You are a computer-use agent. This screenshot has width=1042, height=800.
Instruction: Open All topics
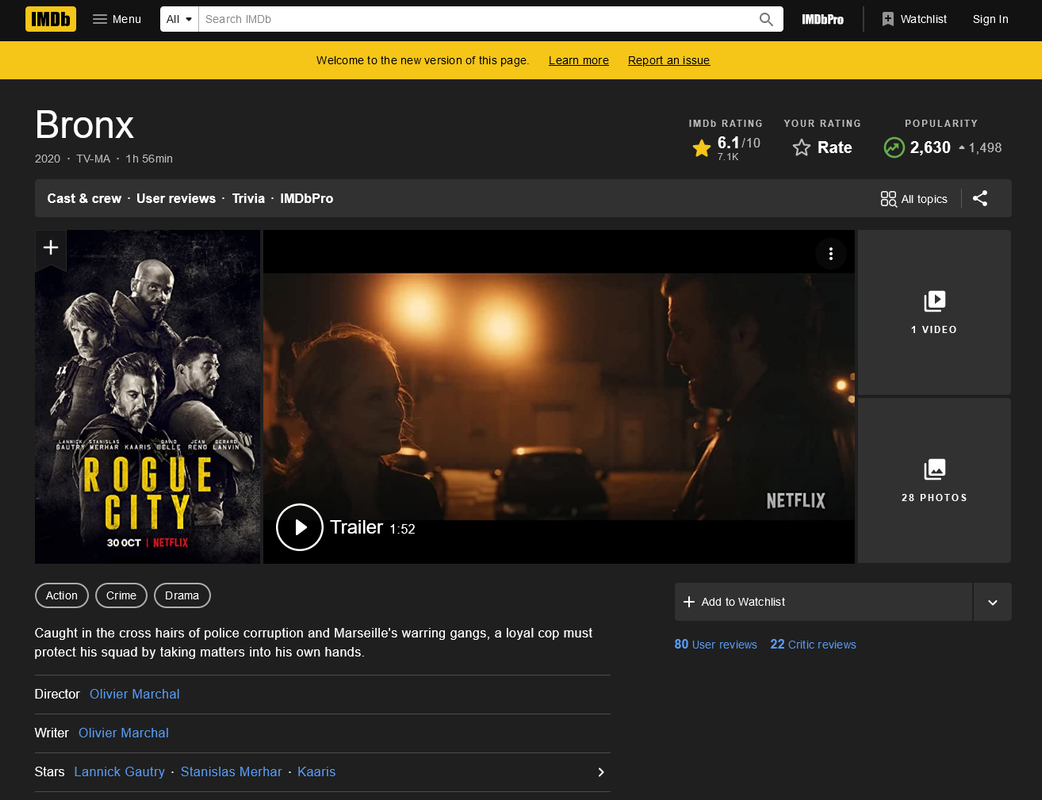(x=914, y=199)
